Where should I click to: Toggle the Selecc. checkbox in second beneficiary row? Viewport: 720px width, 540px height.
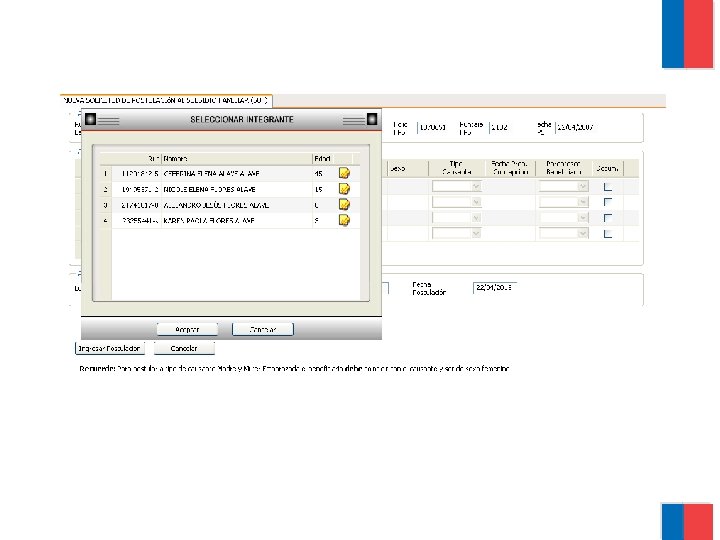coord(608,202)
